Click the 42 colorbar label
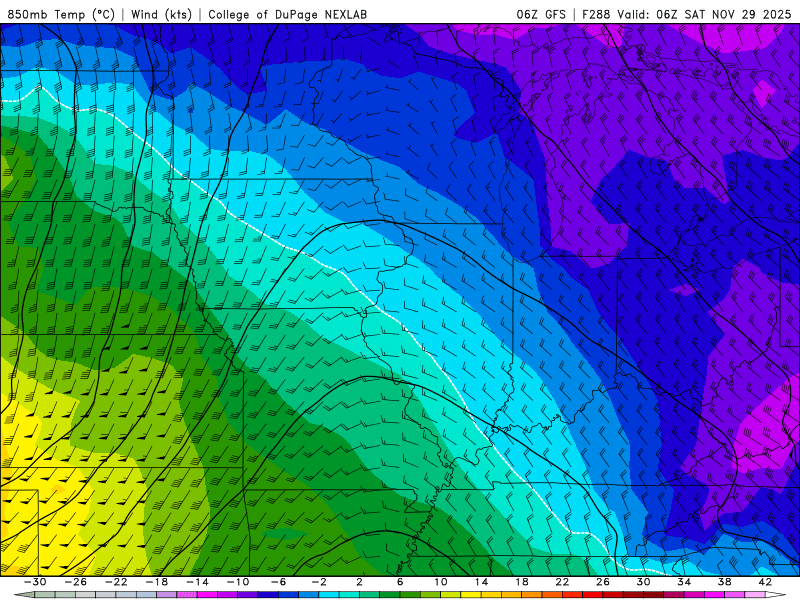This screenshot has width=800, height=600. tap(765, 582)
